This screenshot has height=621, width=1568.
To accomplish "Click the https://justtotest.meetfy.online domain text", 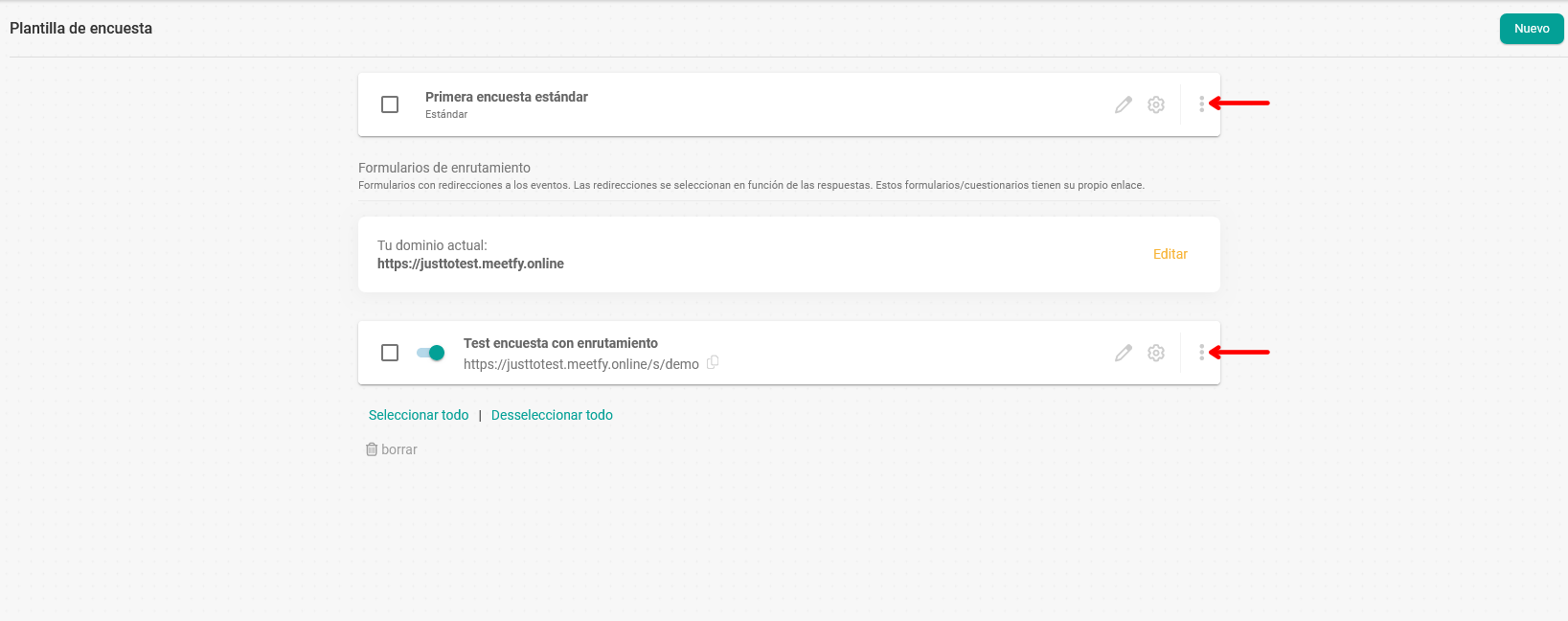I will 470,264.
